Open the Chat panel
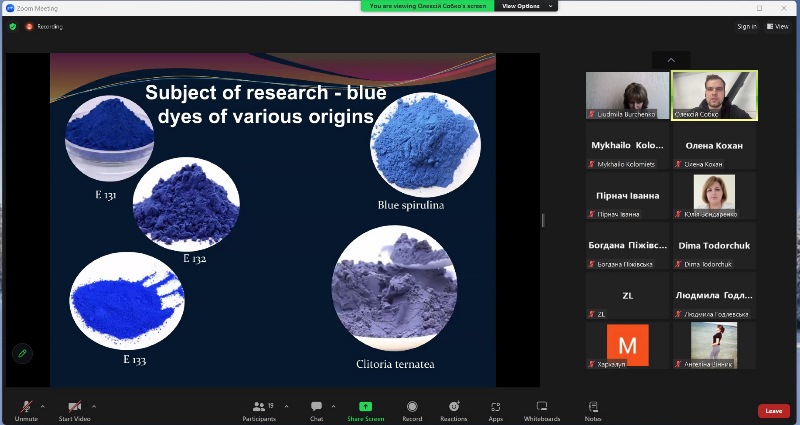This screenshot has width=800, height=425. click(316, 408)
